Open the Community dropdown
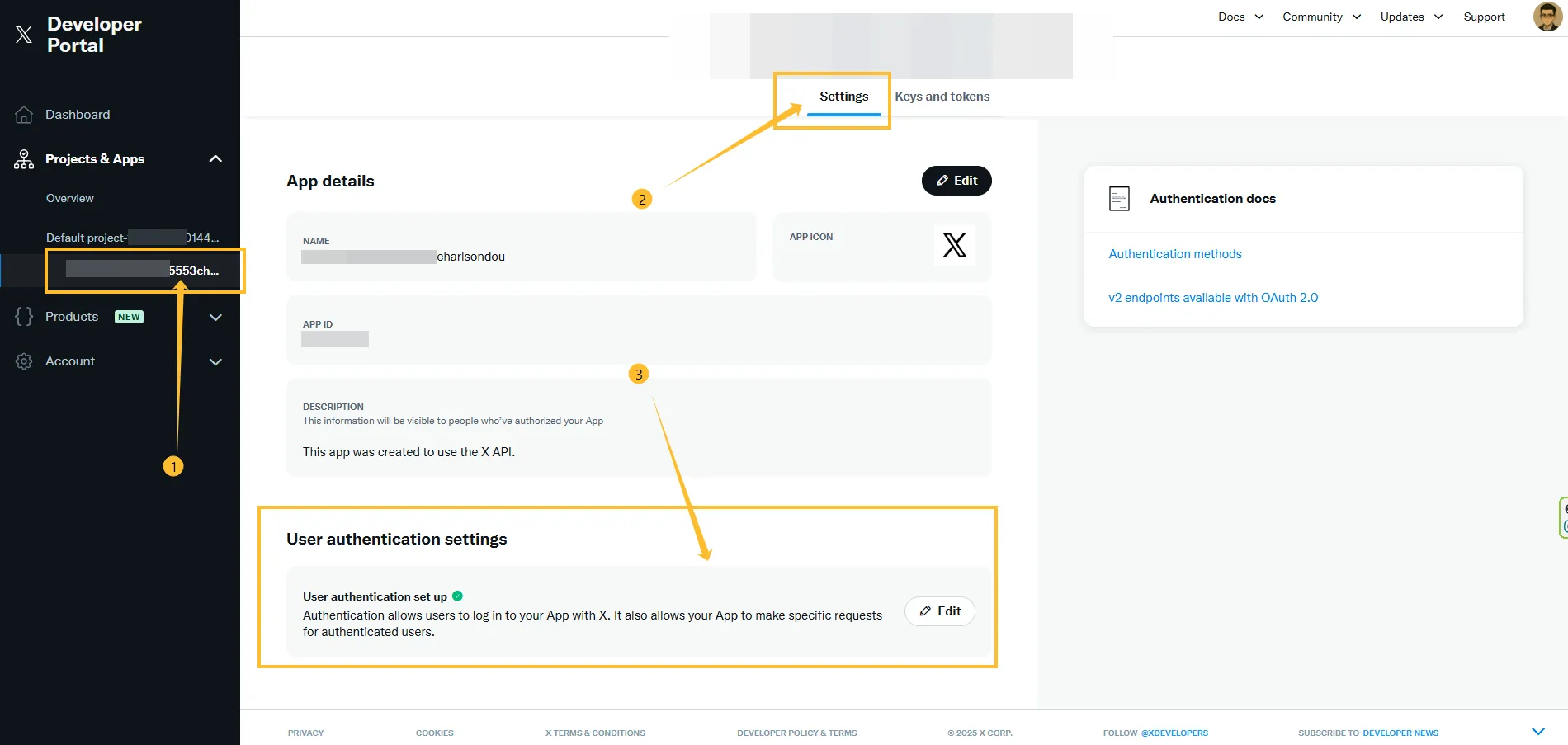 (1321, 17)
